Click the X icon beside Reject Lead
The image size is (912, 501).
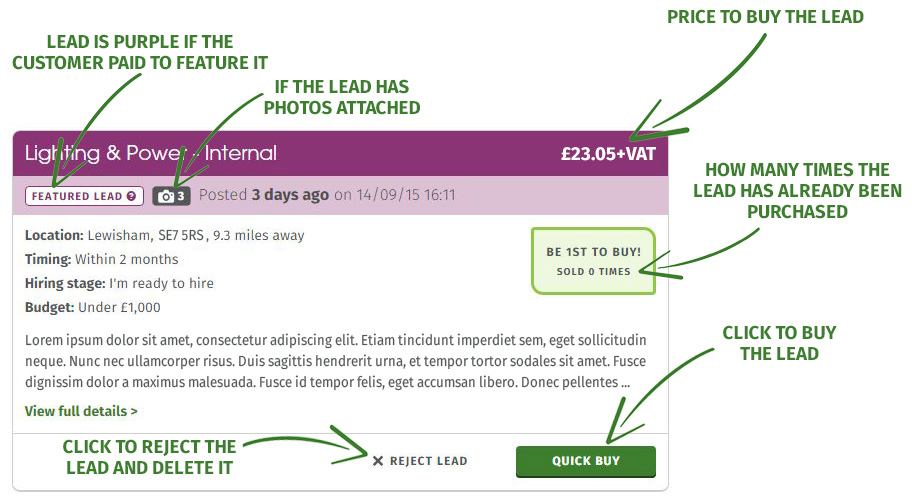coord(377,461)
